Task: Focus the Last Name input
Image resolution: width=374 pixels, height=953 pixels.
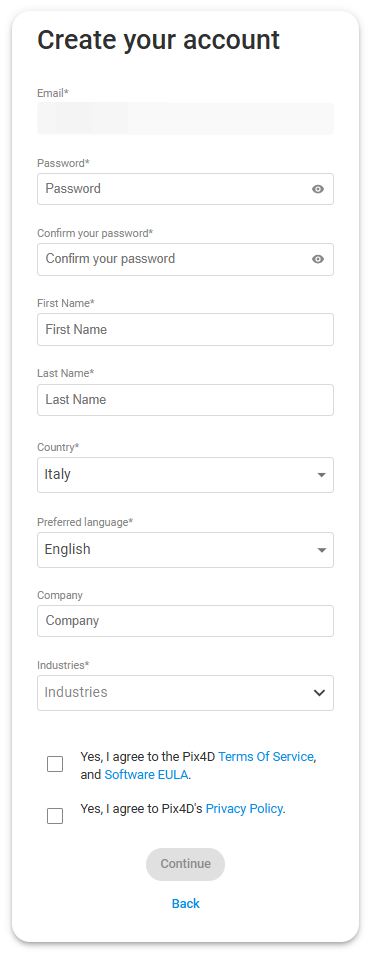Action: (x=185, y=400)
